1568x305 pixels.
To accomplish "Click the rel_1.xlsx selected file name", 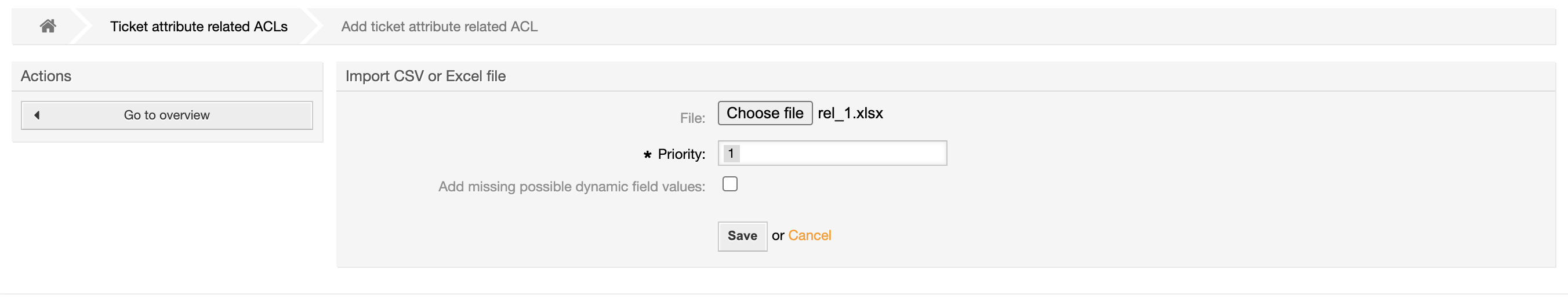I will [x=850, y=113].
